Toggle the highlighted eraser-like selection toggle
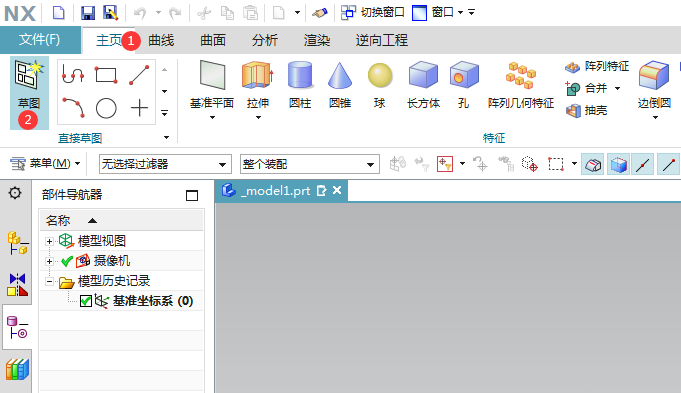The height and width of the screenshot is (393, 681). coord(593,165)
